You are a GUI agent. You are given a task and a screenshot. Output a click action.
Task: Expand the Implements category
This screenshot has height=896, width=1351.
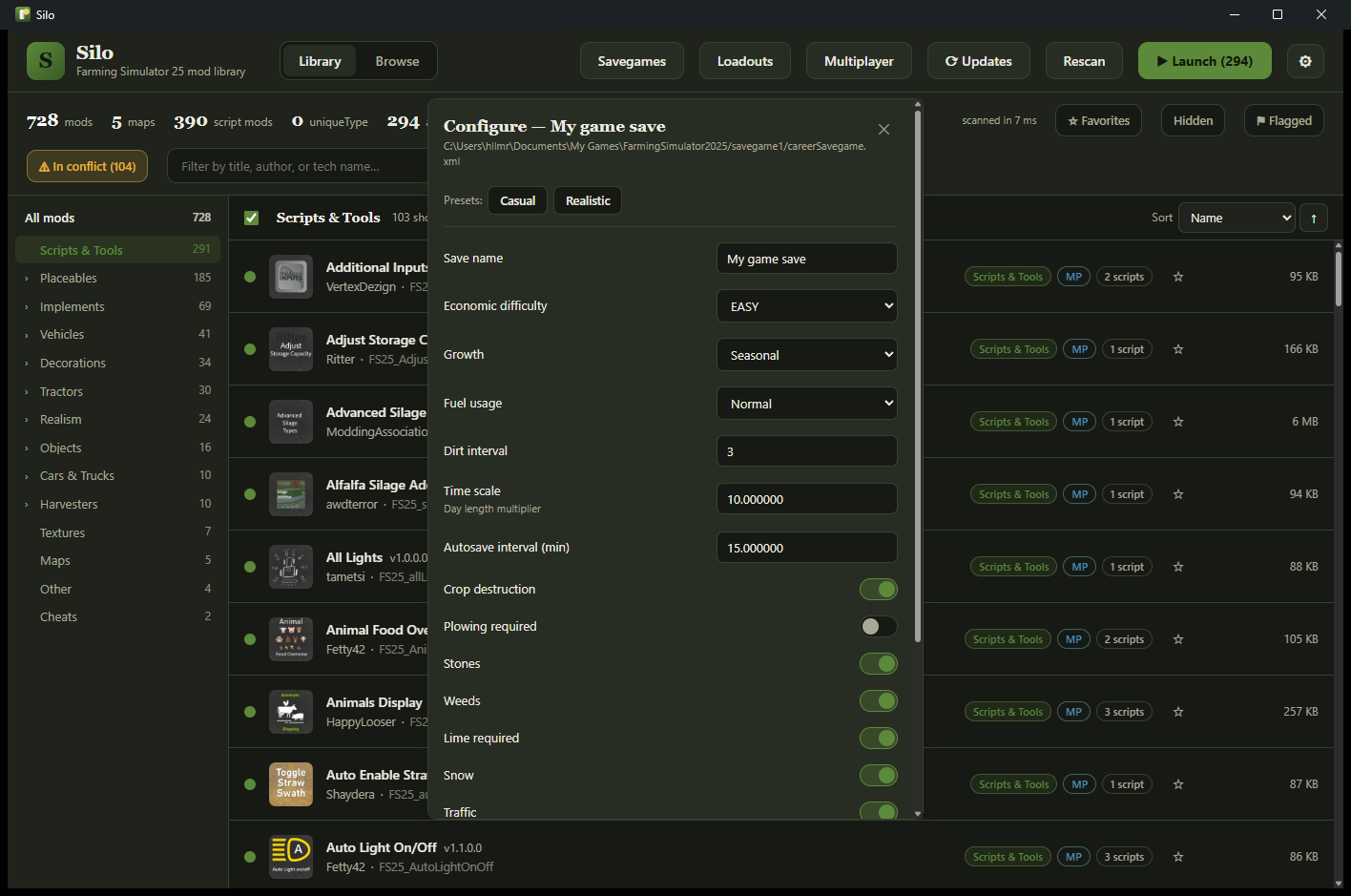27,307
